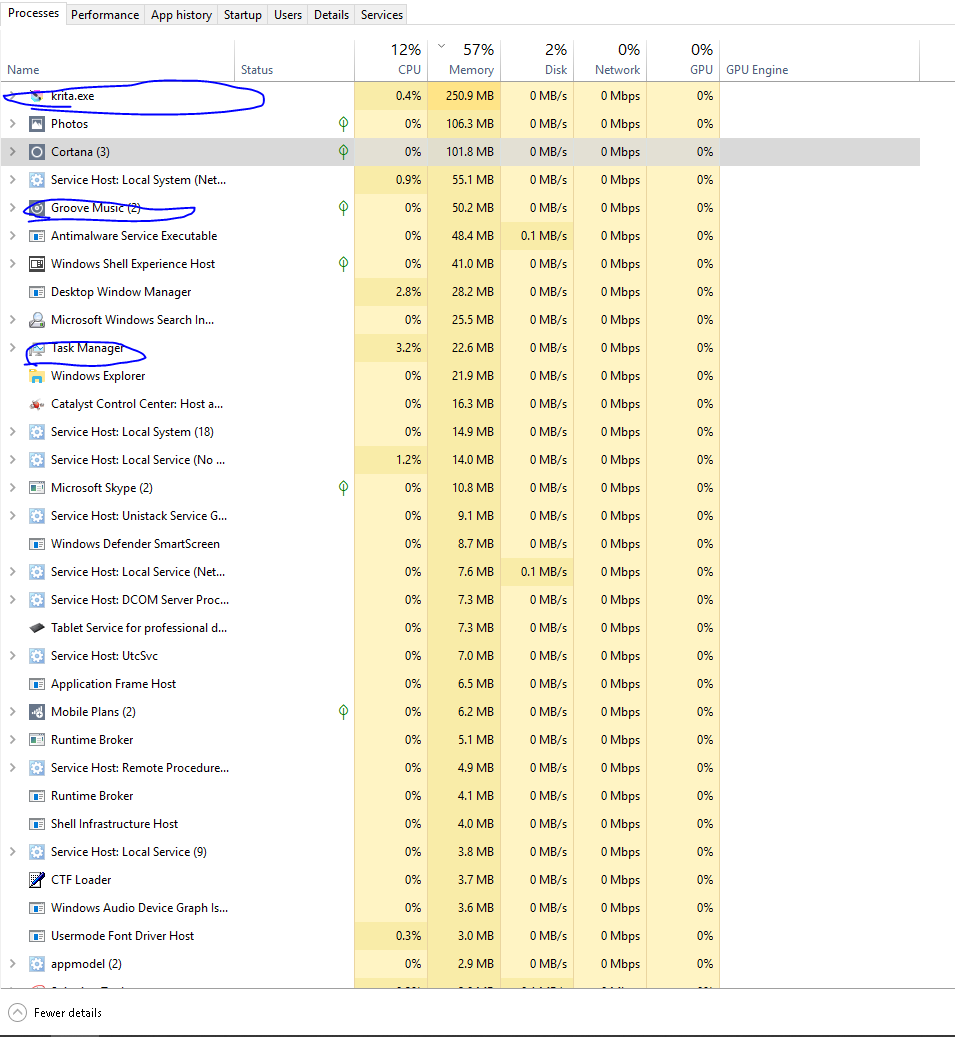Viewport: 955px width, 1037px height.
Task: Click the Windows Explorer folder icon
Action: pos(37,376)
